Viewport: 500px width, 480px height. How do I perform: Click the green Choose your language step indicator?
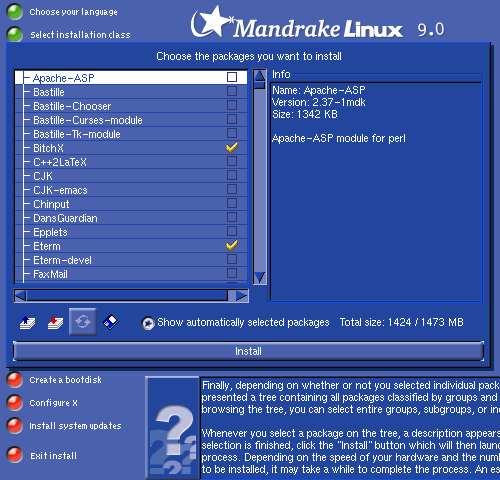point(15,12)
